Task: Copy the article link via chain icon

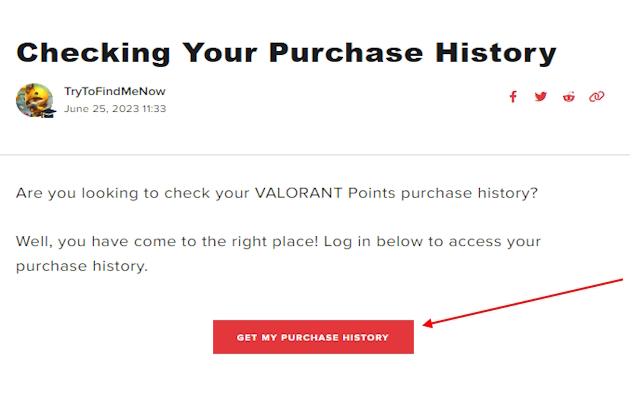Action: click(597, 97)
